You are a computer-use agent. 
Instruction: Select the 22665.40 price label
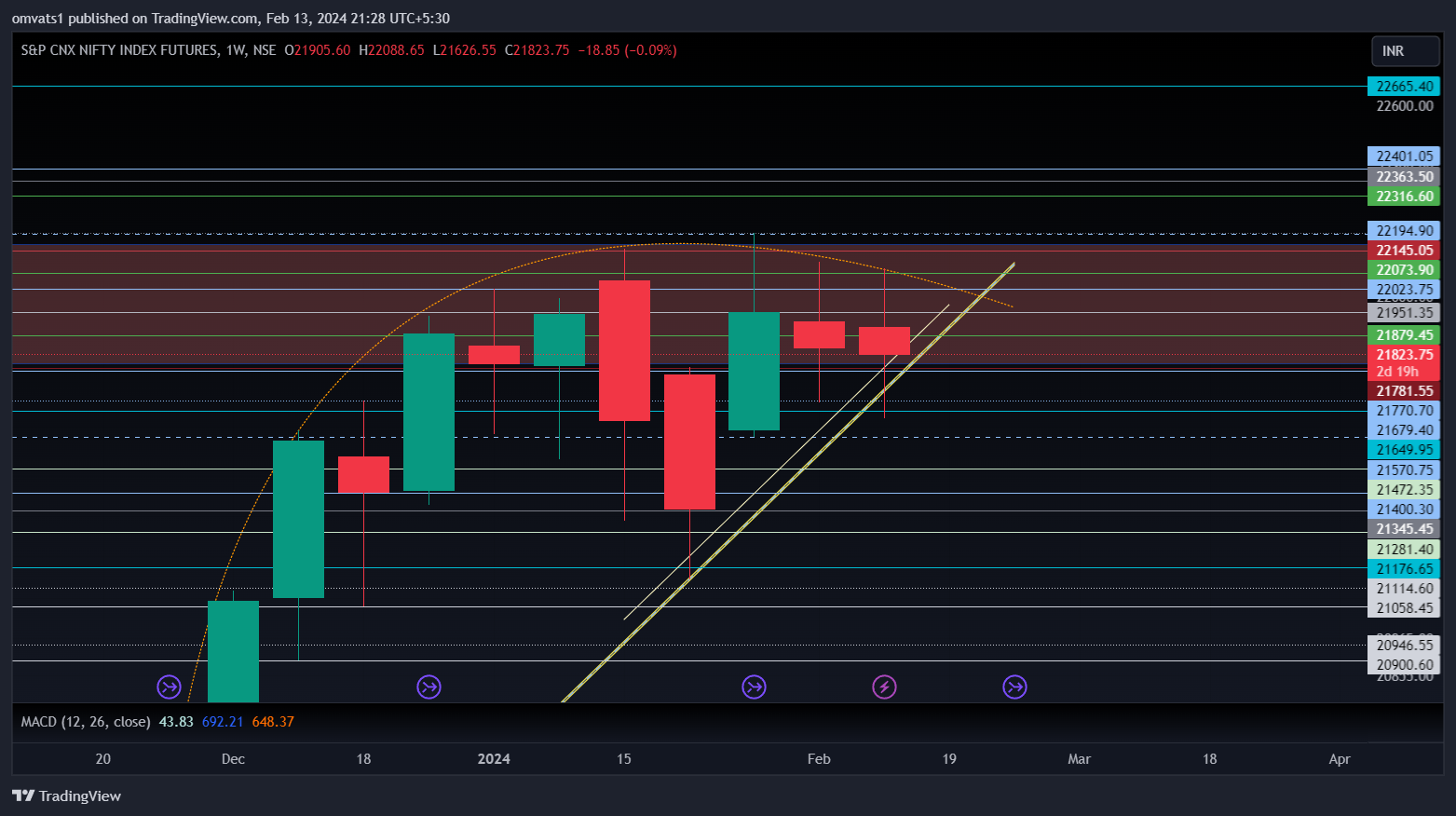(x=1404, y=87)
